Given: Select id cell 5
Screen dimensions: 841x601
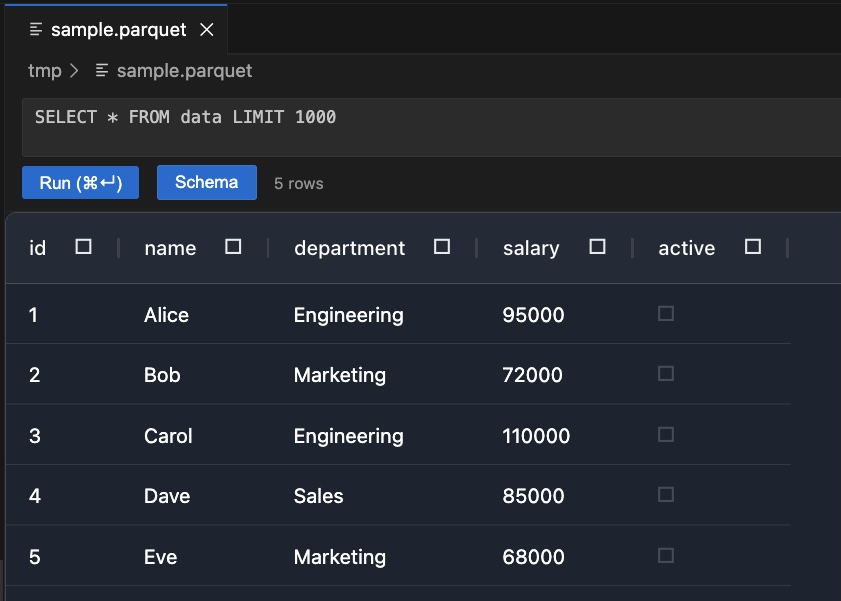Looking at the screenshot, I should pyautogui.click(x=35, y=557).
